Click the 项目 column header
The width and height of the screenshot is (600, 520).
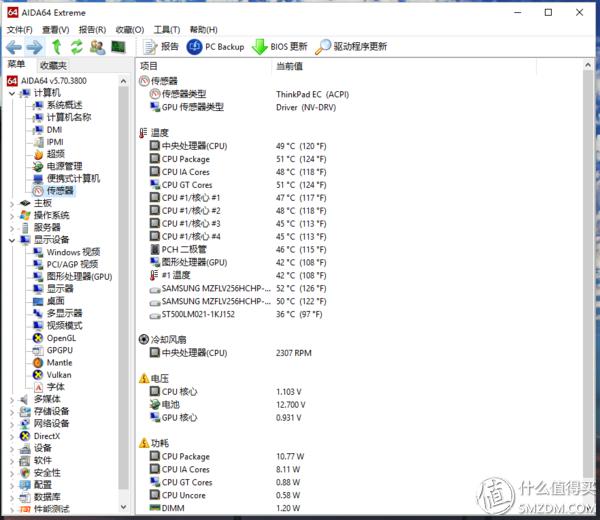pyautogui.click(x=148, y=66)
